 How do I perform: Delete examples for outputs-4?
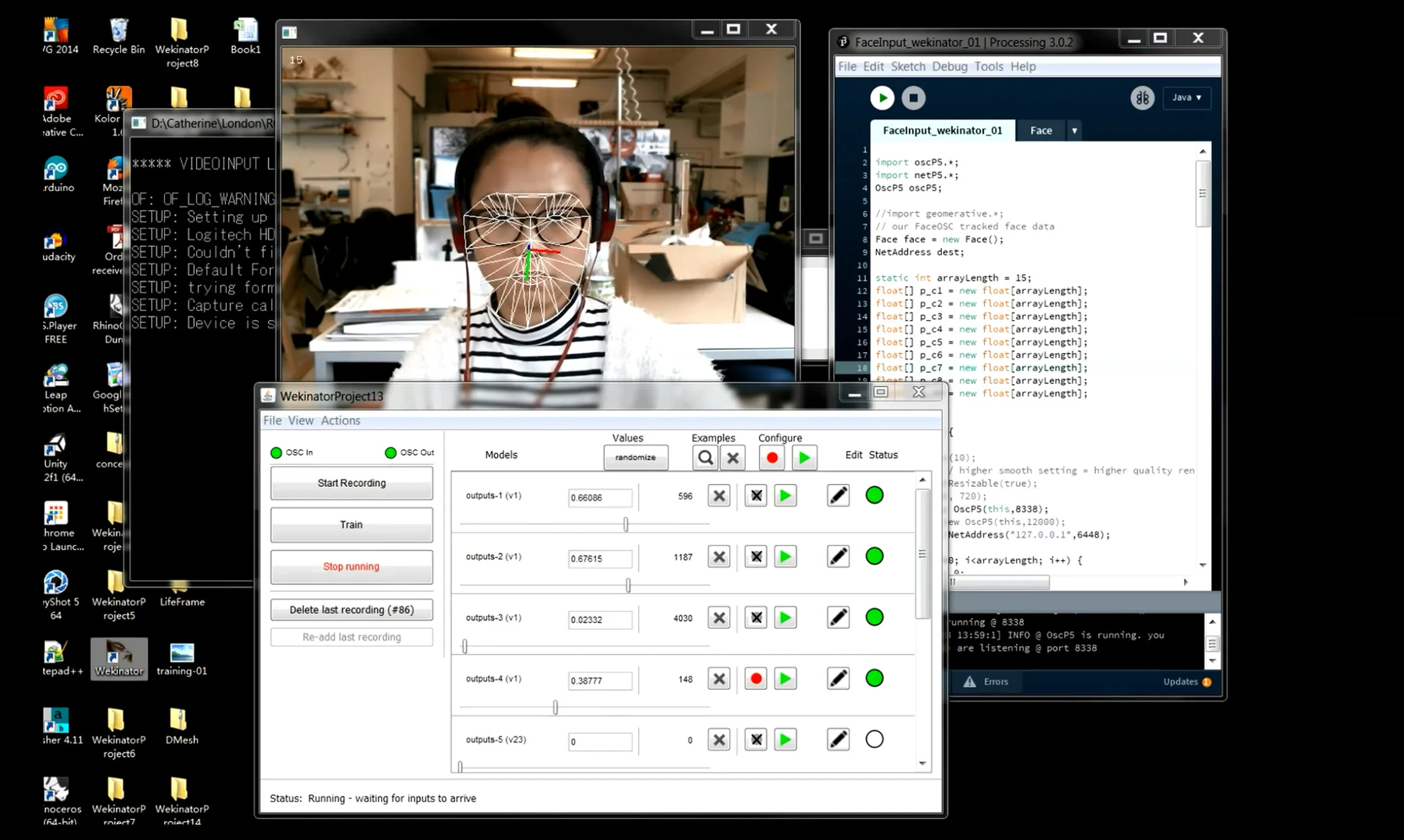pos(719,679)
